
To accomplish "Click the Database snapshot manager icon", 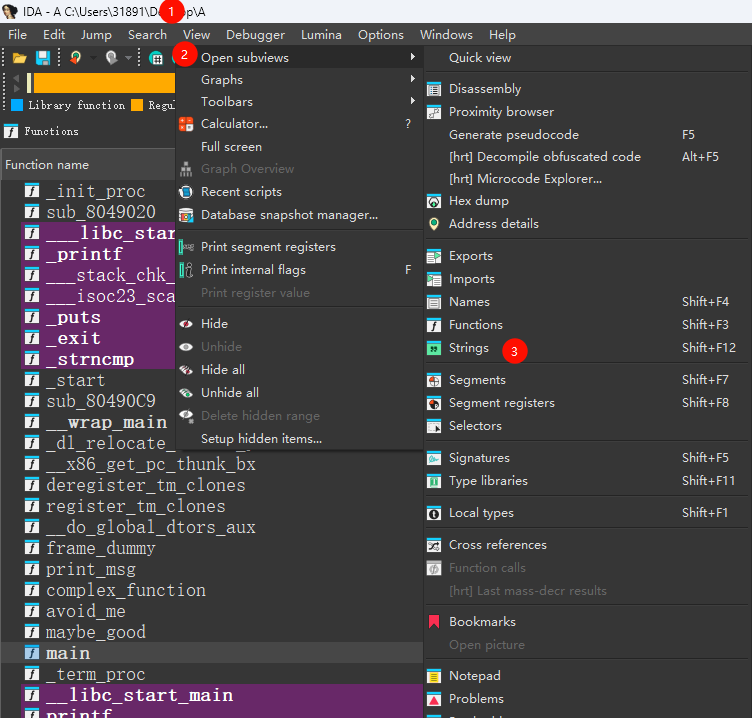I will 186,215.
